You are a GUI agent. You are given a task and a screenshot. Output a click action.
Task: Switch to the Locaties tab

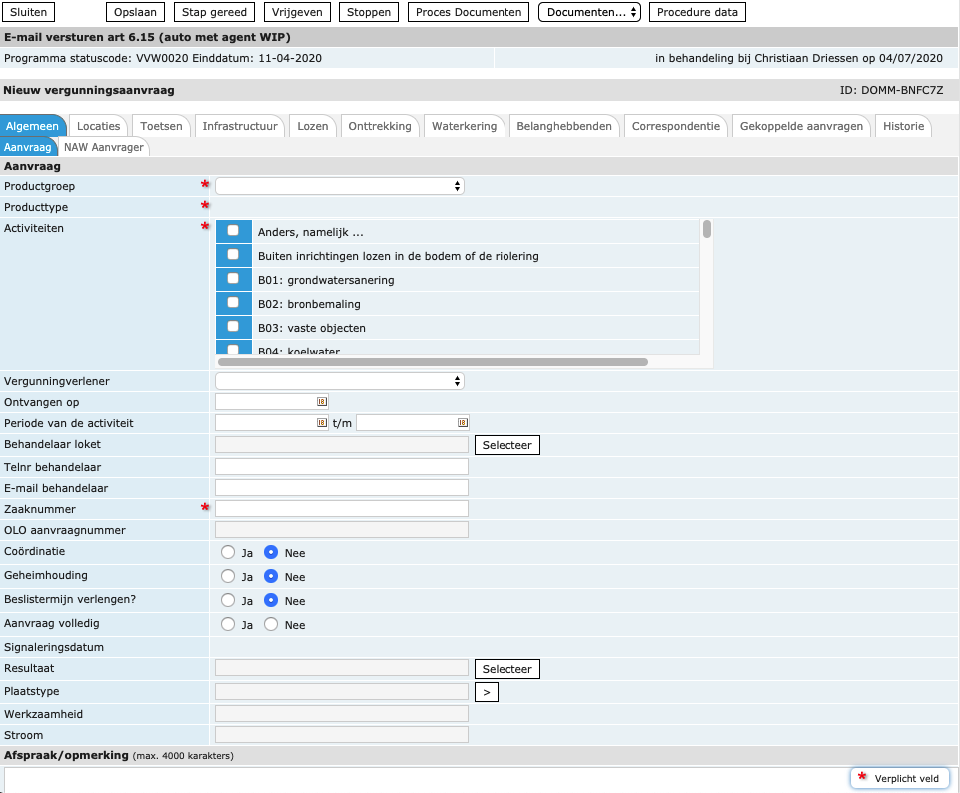click(x=99, y=126)
